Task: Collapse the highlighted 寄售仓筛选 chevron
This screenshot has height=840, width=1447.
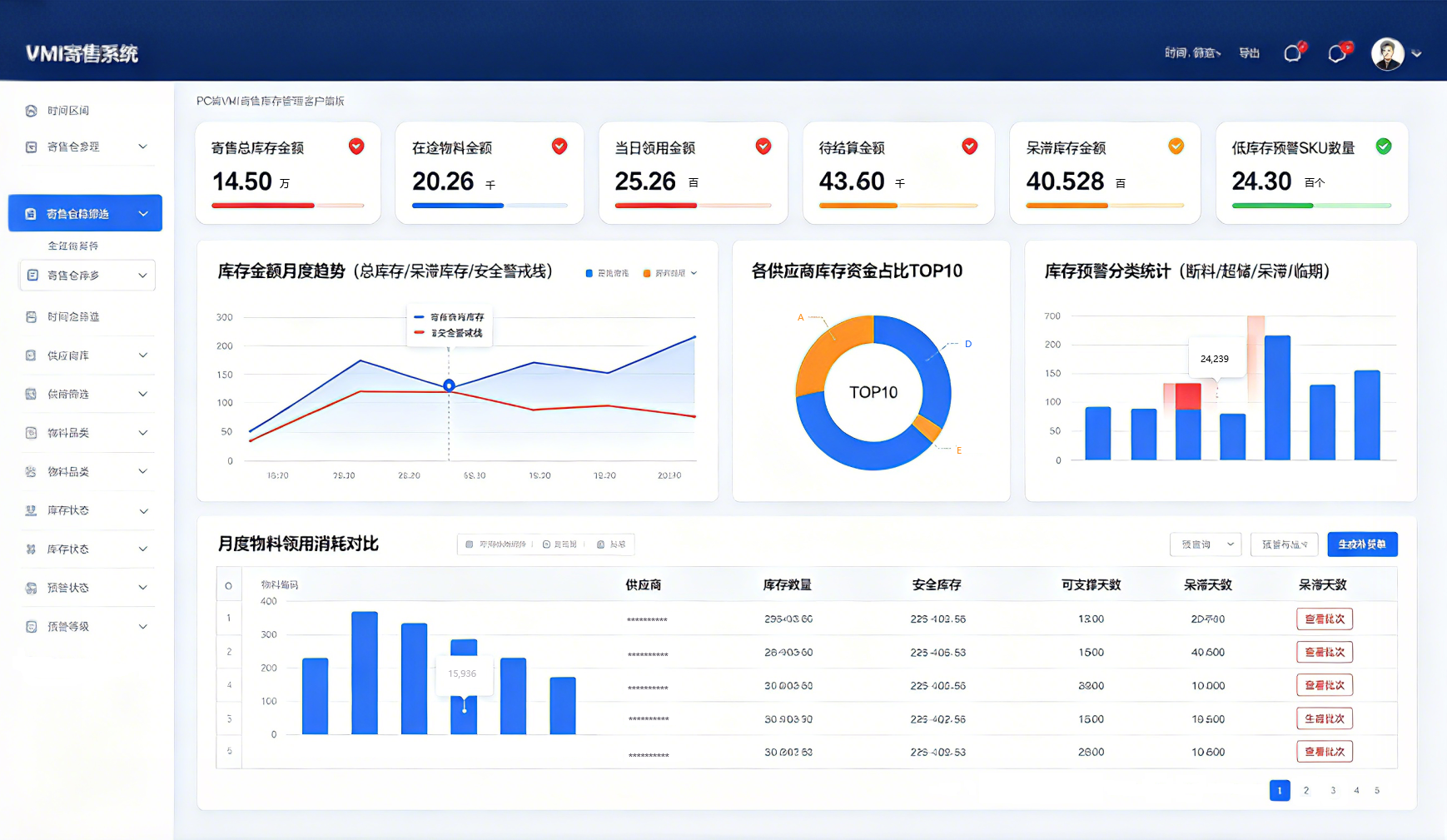Action: pos(143,214)
